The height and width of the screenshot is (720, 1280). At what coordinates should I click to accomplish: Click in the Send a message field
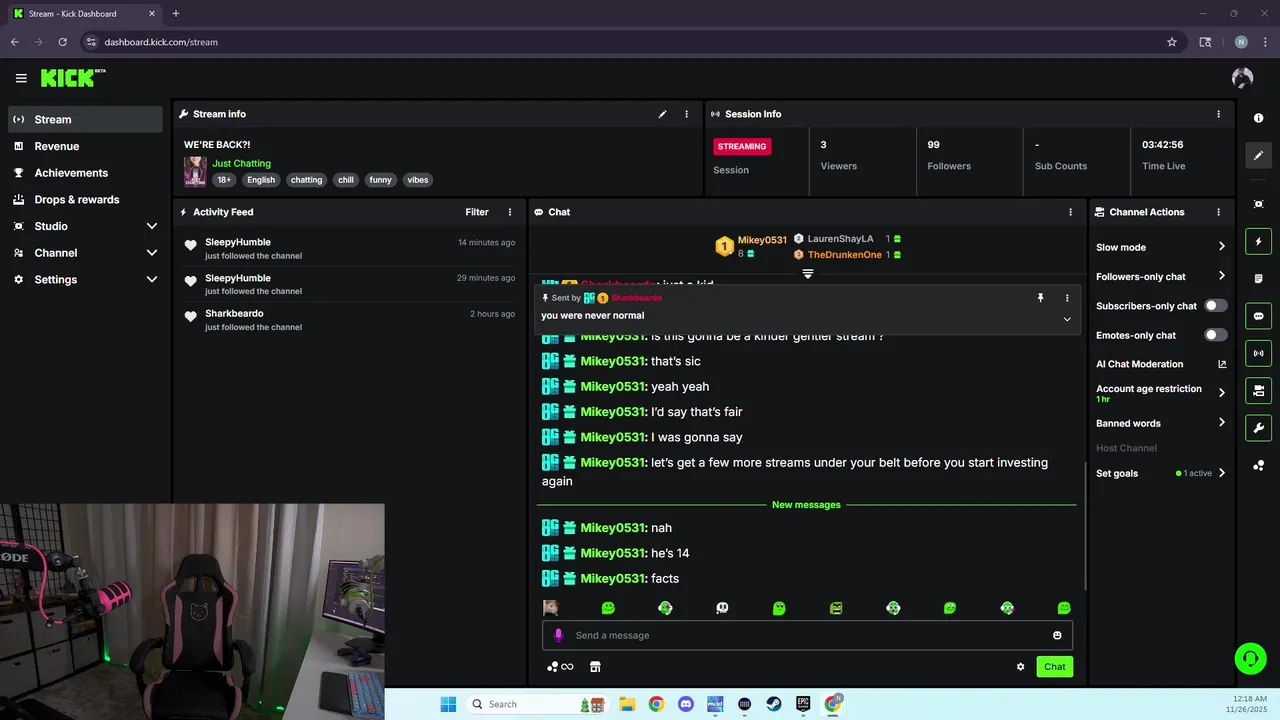(807, 635)
